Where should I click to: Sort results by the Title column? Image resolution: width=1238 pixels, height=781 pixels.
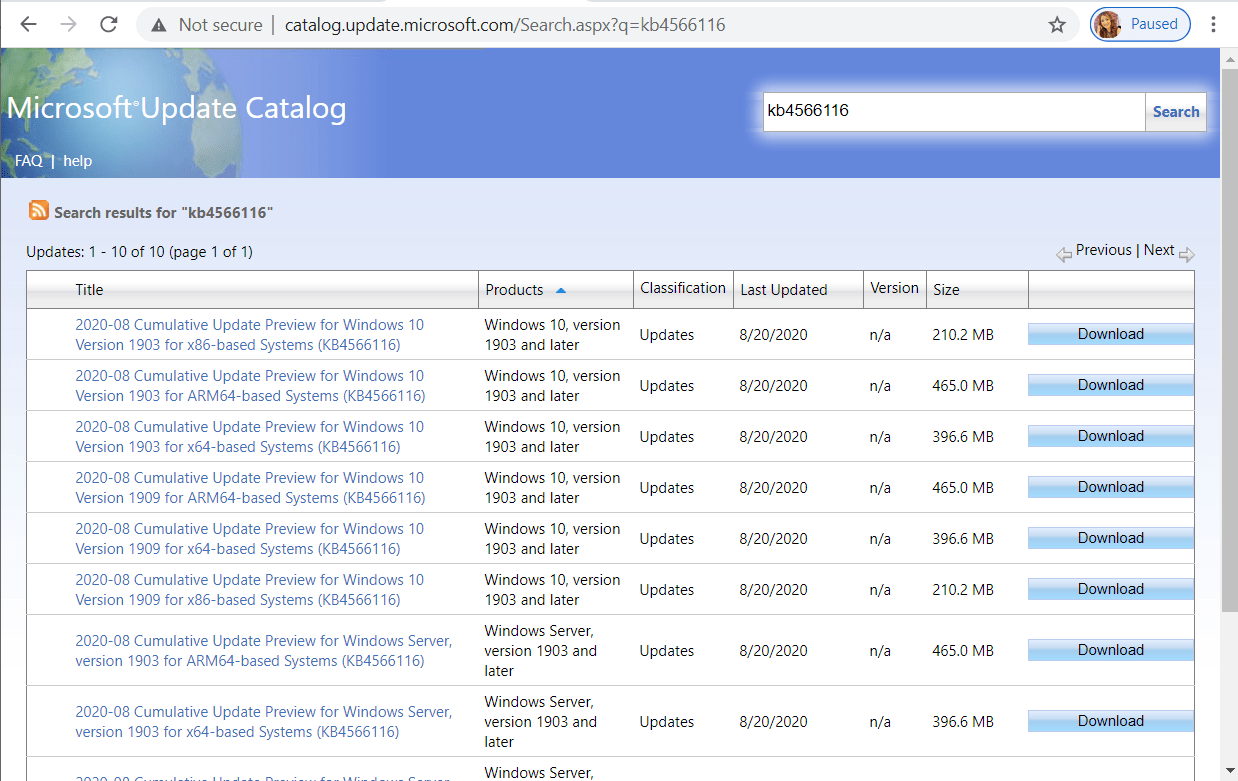click(x=89, y=289)
